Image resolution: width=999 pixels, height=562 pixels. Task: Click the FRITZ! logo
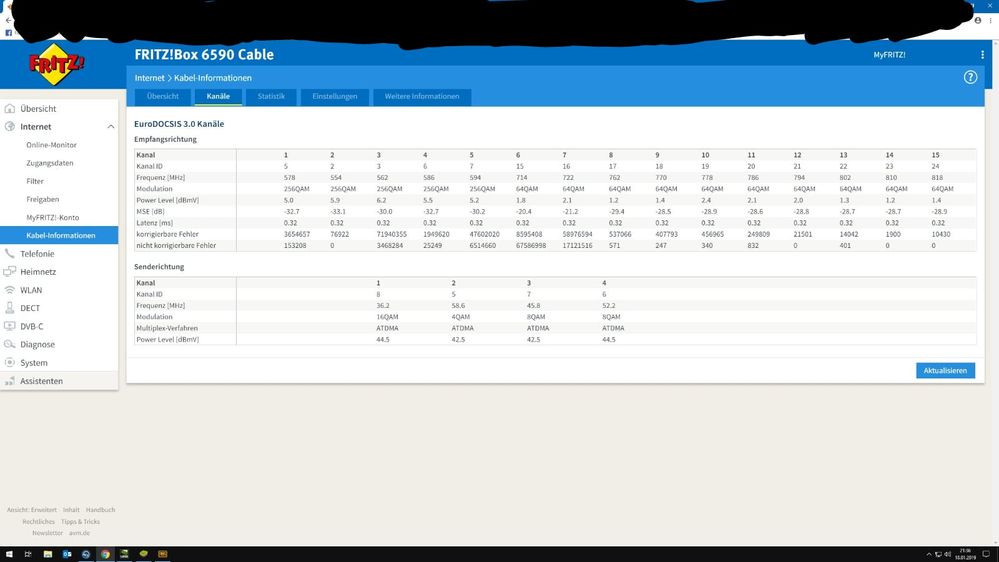click(57, 64)
